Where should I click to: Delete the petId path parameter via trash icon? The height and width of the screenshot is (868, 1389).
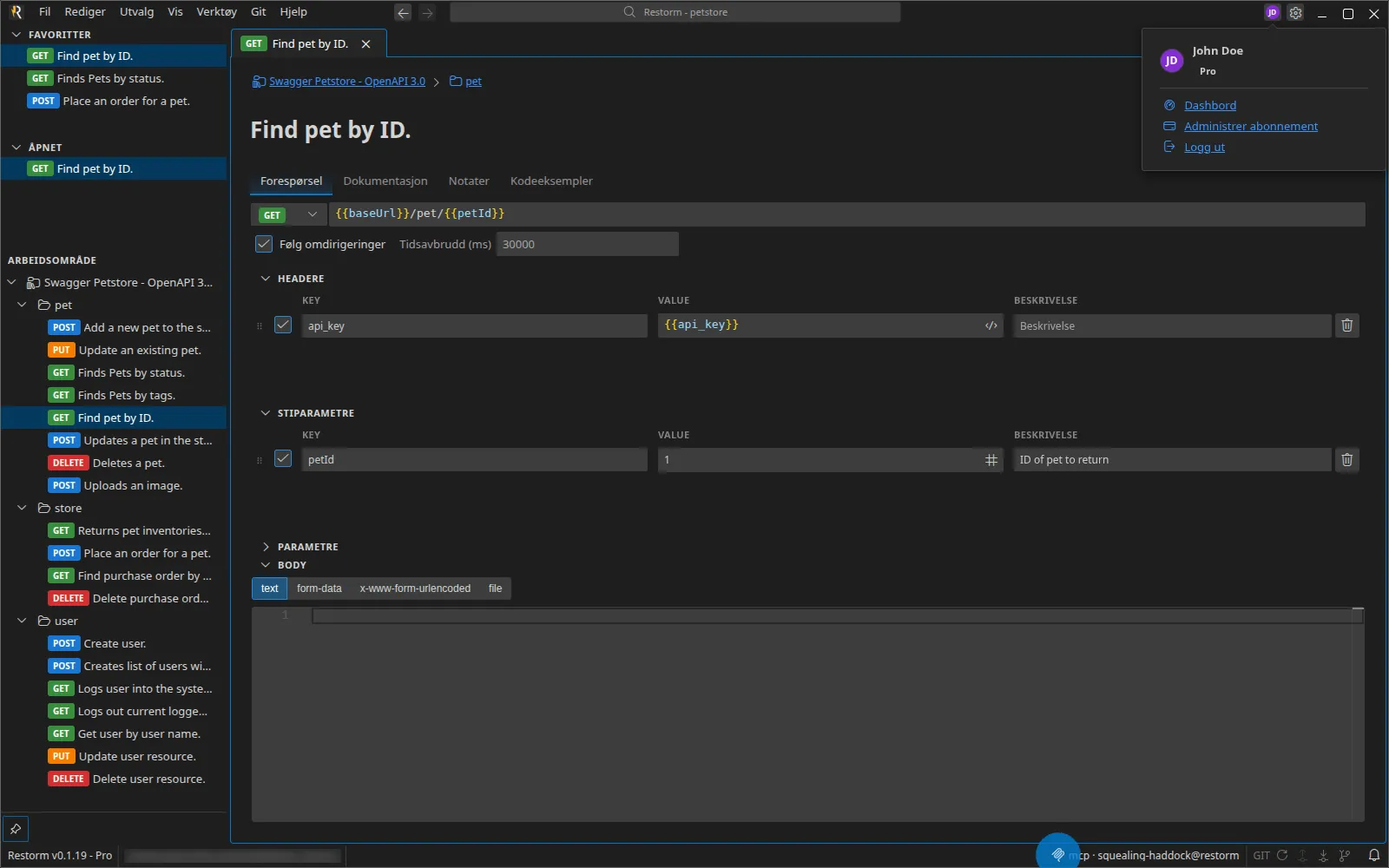1346,460
